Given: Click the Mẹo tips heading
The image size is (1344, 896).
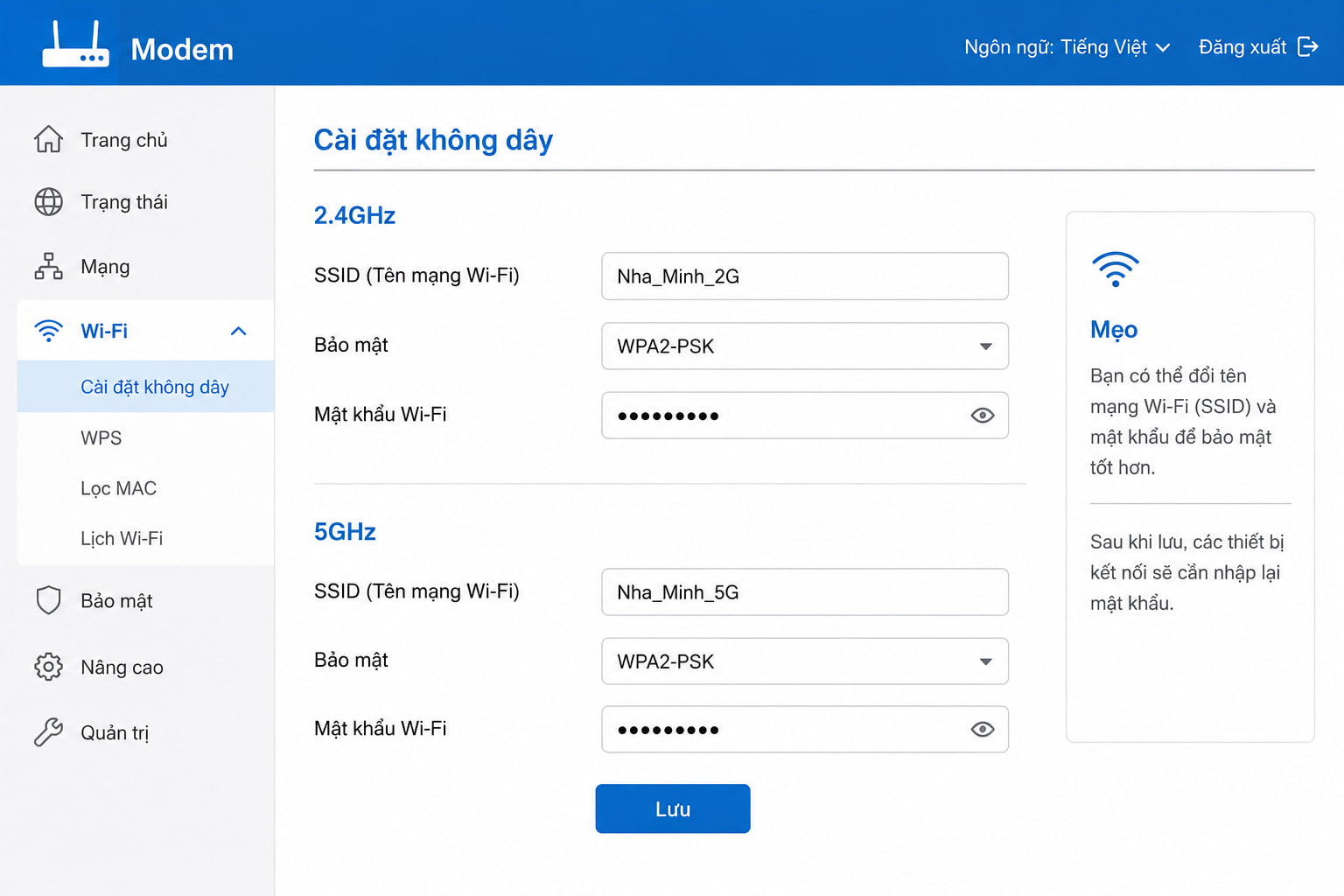Looking at the screenshot, I should point(1114,330).
